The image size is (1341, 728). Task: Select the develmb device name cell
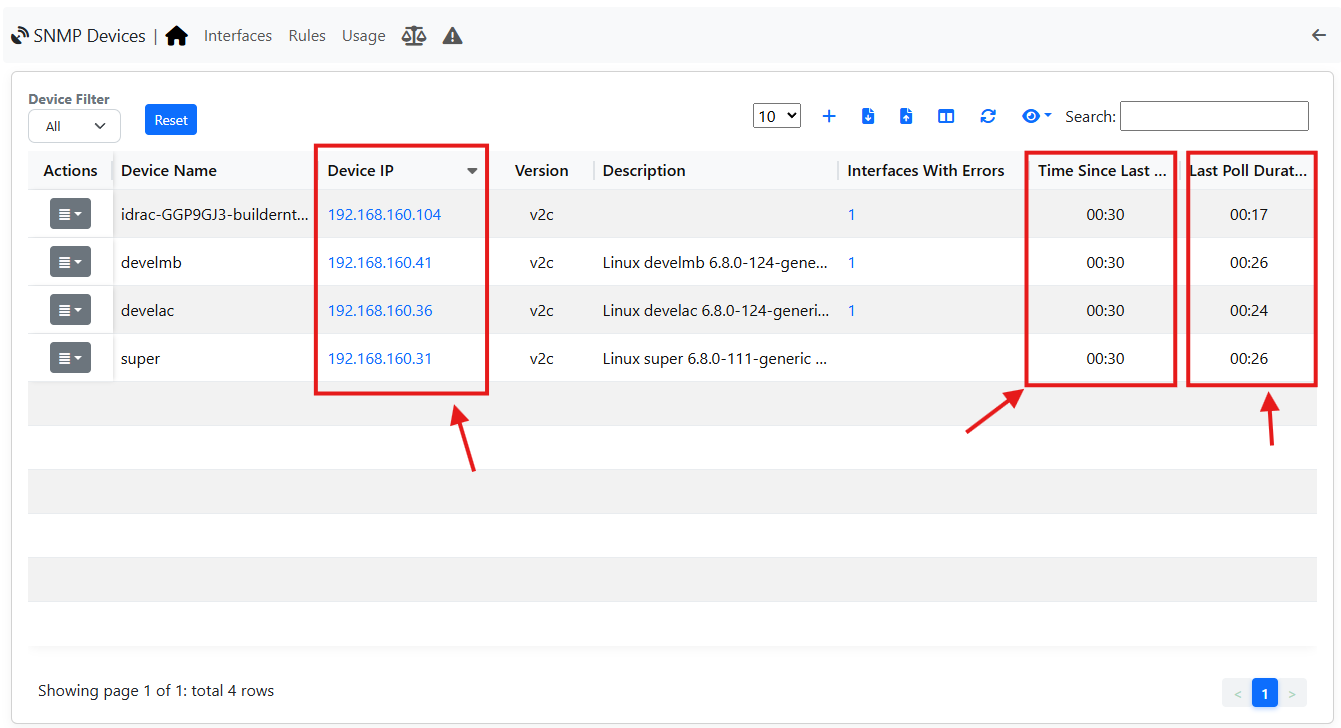151,262
